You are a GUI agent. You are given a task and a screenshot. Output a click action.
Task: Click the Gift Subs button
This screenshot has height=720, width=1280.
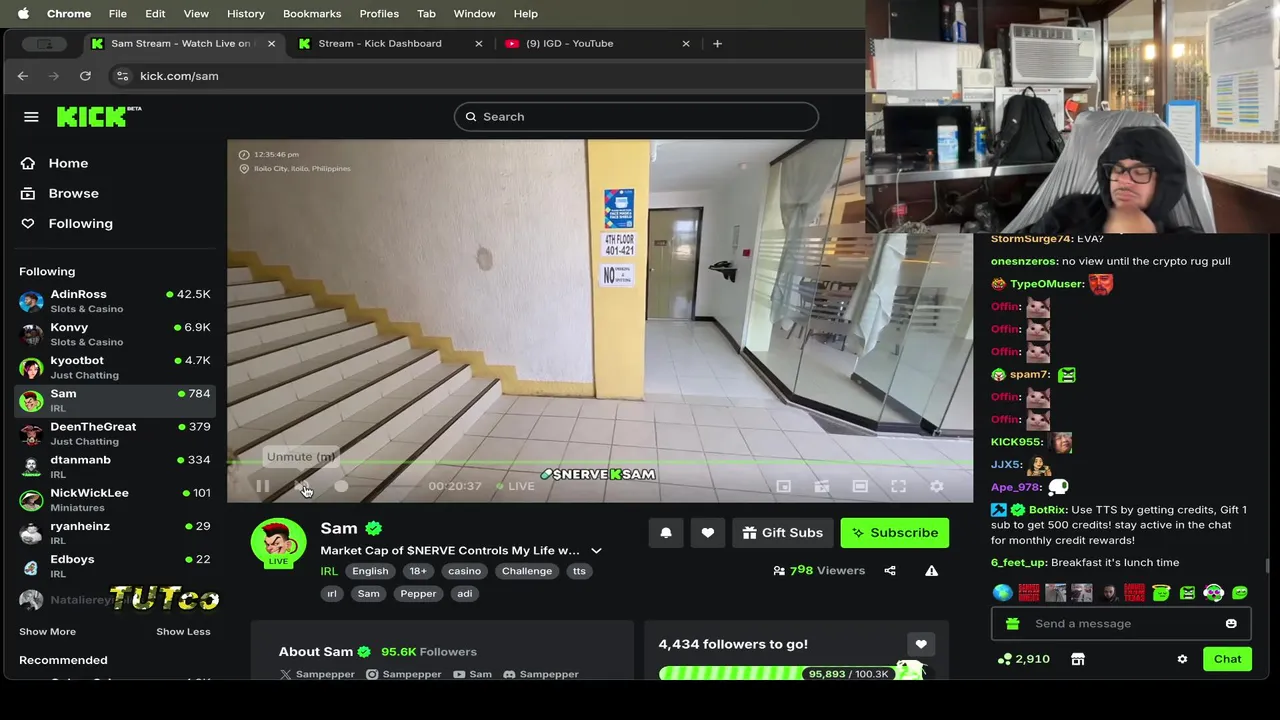click(783, 533)
